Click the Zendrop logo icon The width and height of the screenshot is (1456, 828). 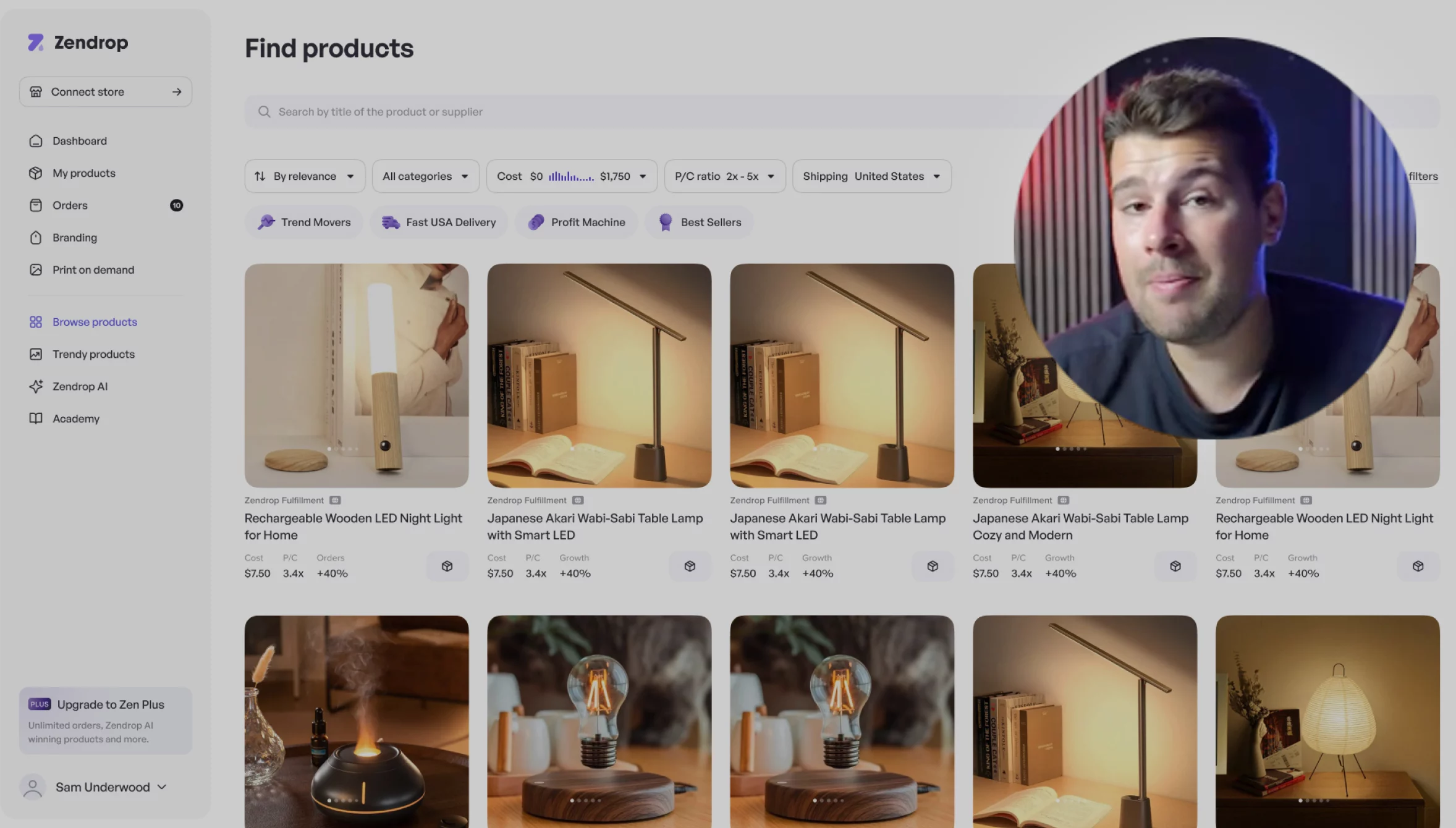36,42
